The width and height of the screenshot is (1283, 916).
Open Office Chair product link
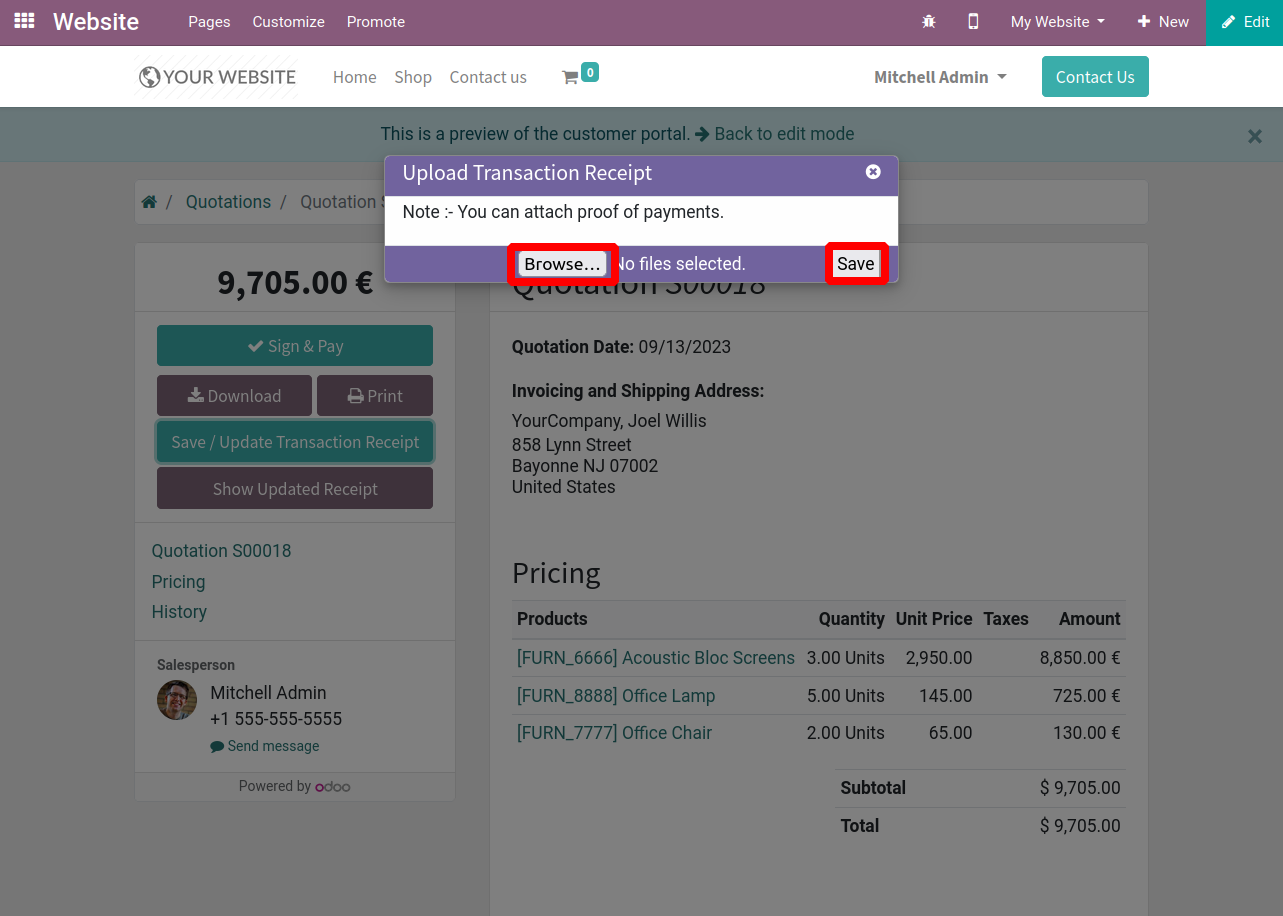(x=614, y=733)
